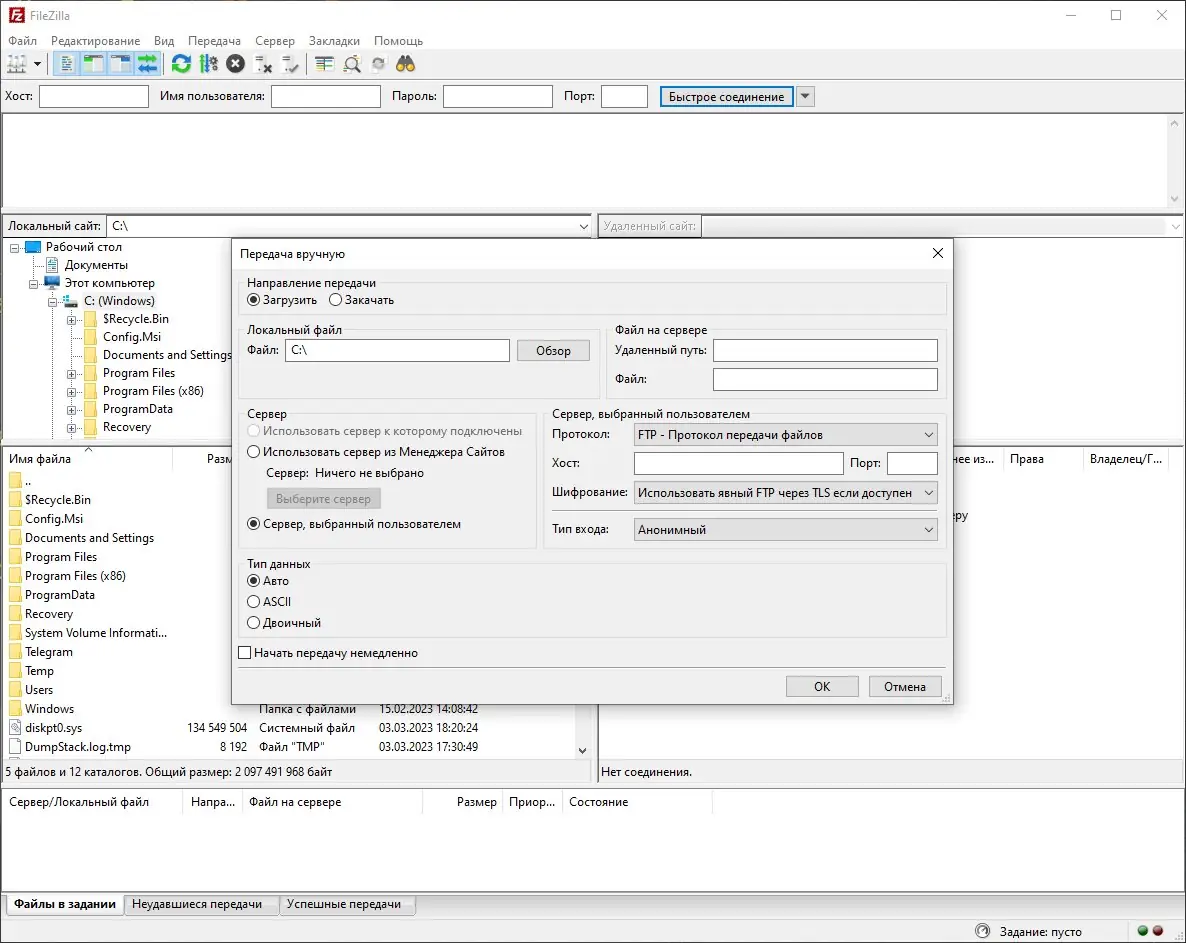
Task: Open the Тип входа dropdown
Action: click(x=786, y=529)
